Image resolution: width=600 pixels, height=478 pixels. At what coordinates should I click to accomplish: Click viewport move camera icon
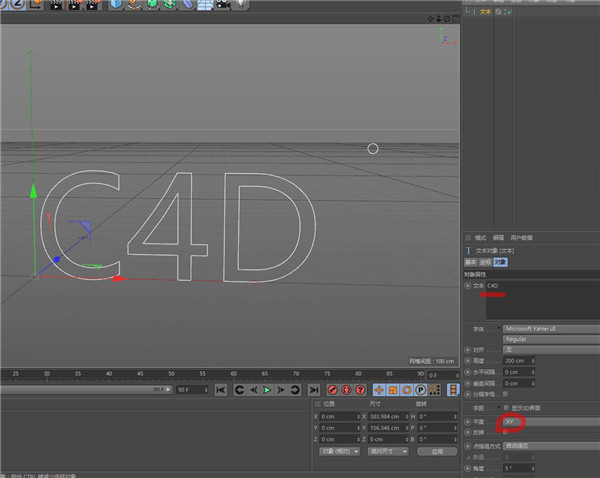pyautogui.click(x=430, y=18)
